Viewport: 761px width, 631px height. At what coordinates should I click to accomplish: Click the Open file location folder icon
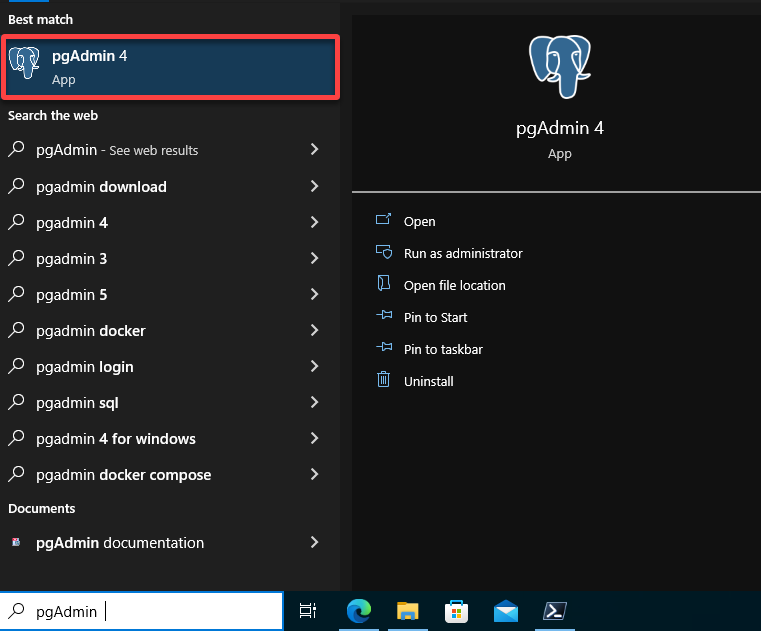tap(383, 283)
